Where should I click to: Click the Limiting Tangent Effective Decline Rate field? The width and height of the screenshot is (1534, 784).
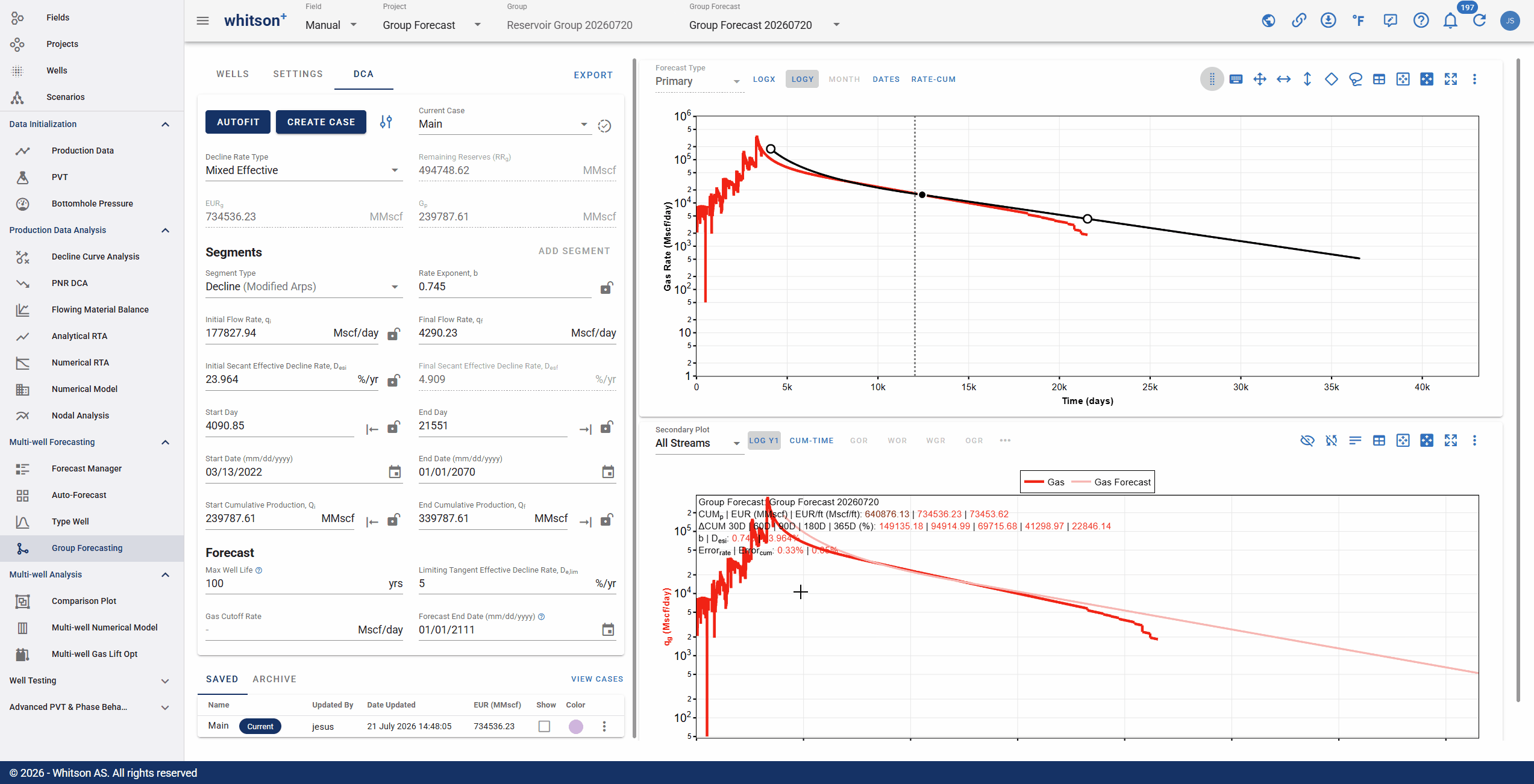(x=517, y=583)
